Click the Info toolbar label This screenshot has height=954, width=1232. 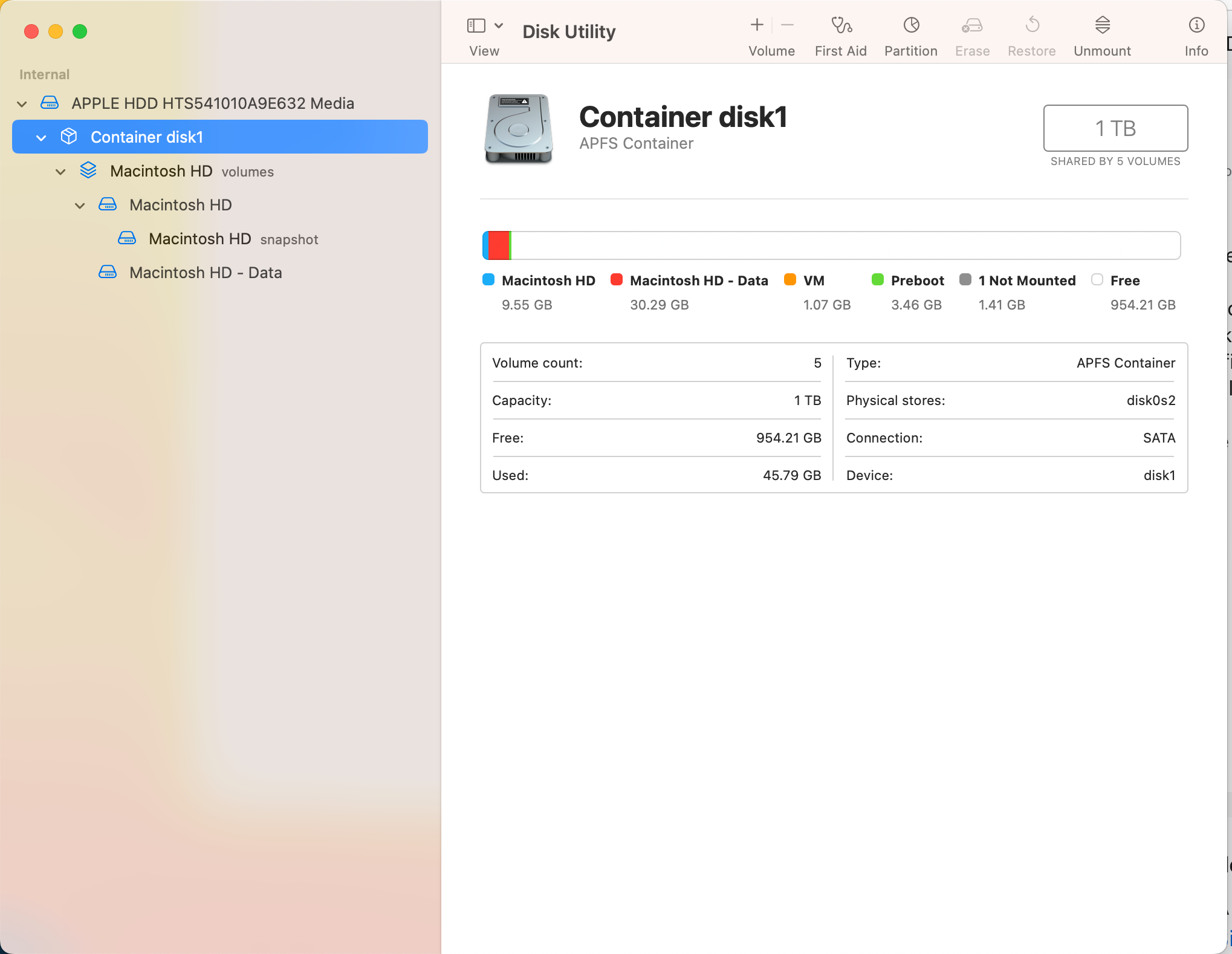point(1196,51)
